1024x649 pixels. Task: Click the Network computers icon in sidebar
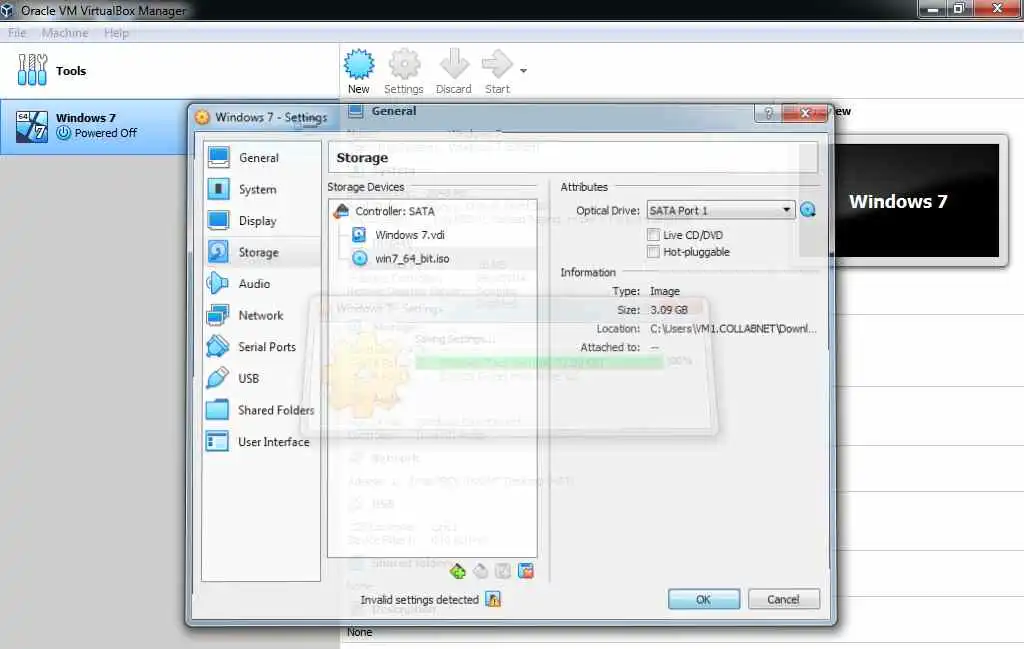pos(217,315)
